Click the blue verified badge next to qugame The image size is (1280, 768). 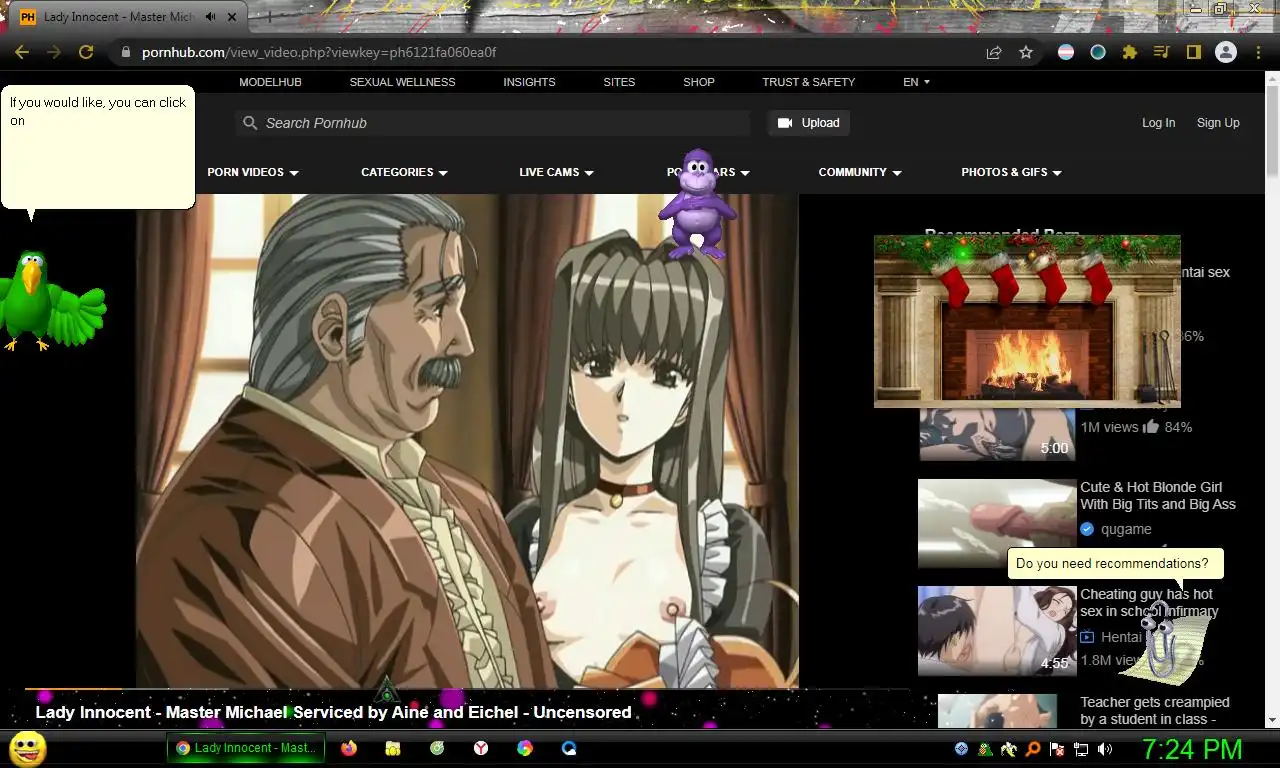coord(1087,529)
